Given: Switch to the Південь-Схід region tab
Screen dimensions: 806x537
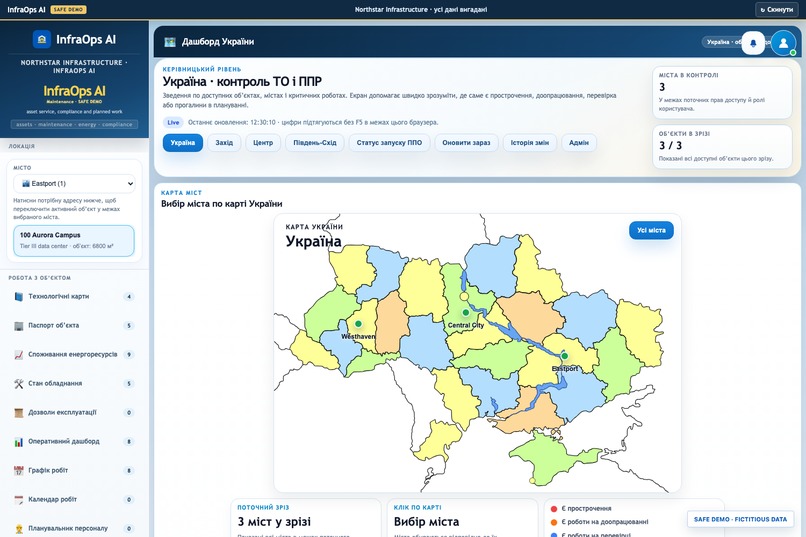Looking at the screenshot, I should 315,143.
